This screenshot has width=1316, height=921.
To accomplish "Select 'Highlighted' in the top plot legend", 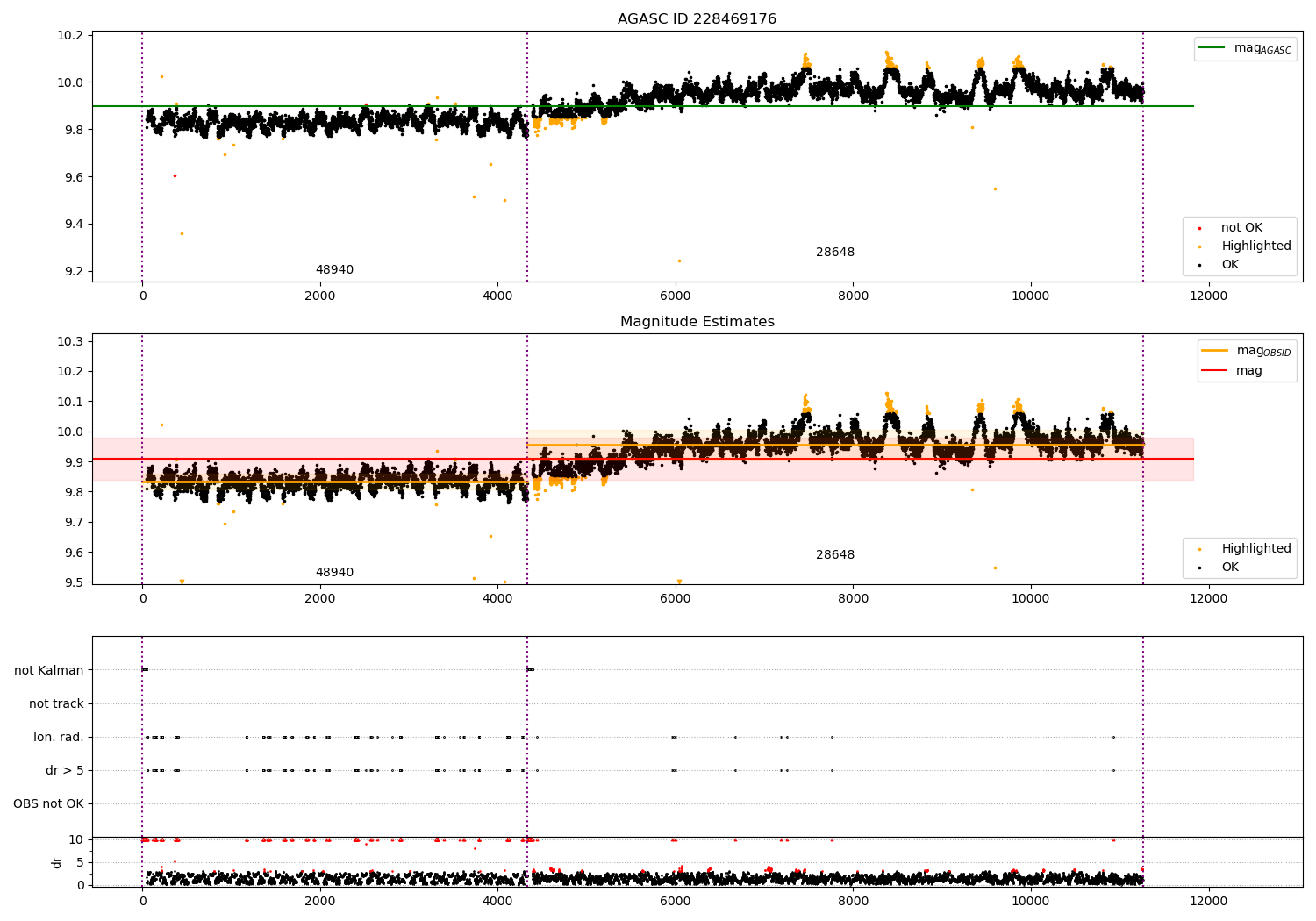I will pos(1256,246).
